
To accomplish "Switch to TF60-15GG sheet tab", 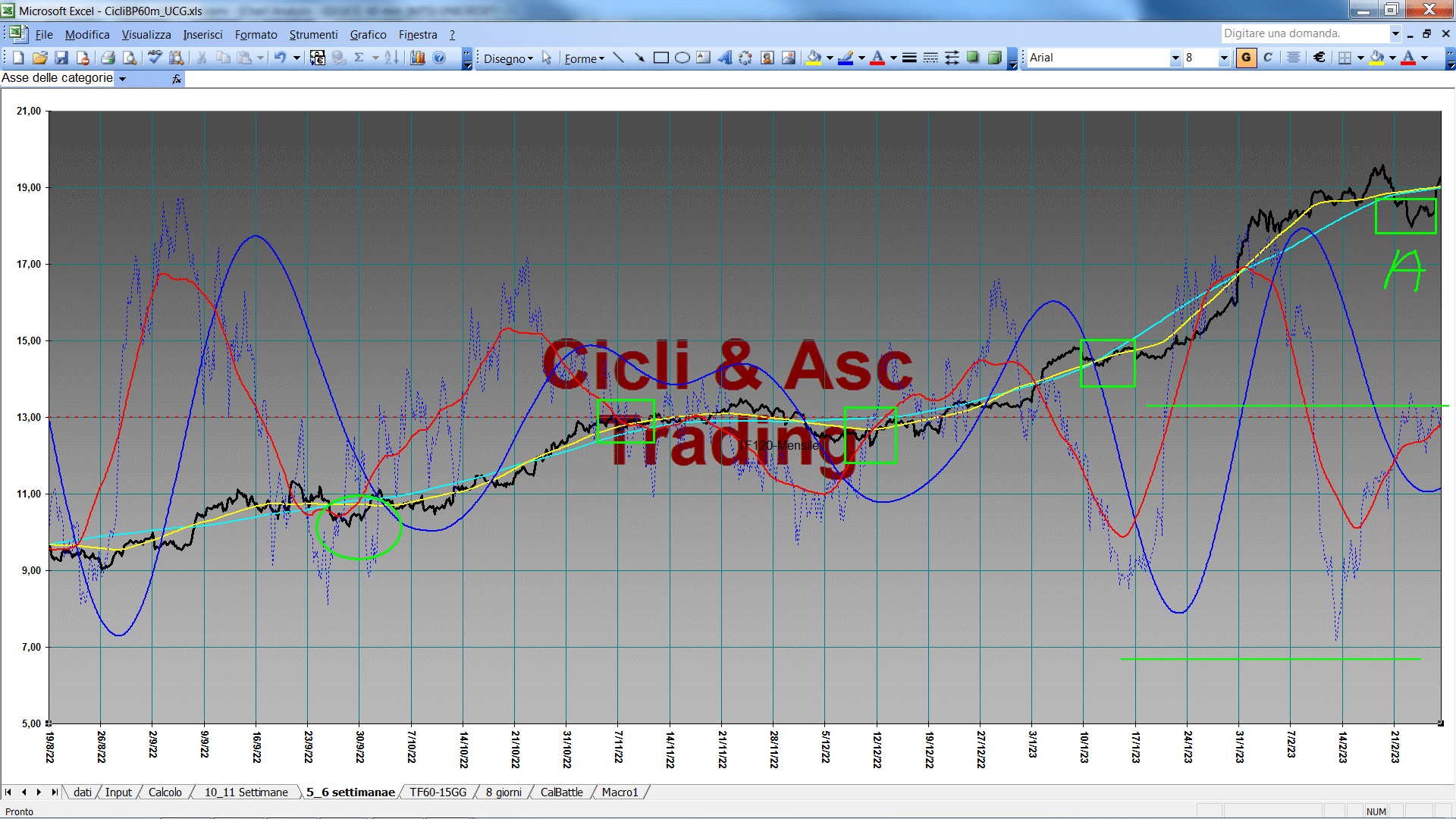I will click(x=438, y=792).
